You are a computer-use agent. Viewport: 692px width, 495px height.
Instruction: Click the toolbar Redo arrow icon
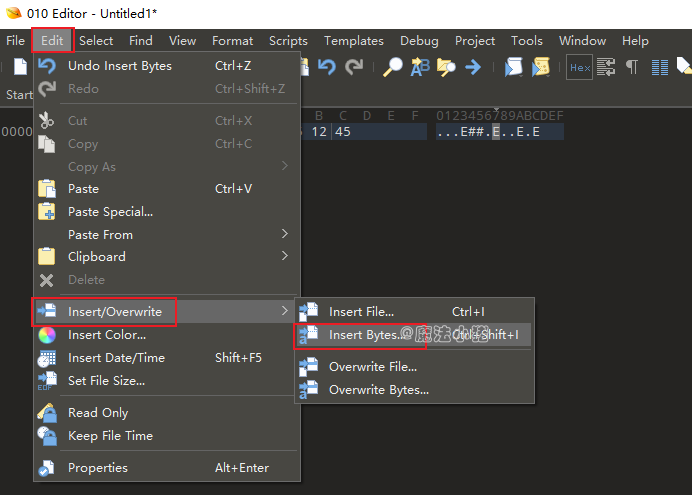click(x=354, y=67)
